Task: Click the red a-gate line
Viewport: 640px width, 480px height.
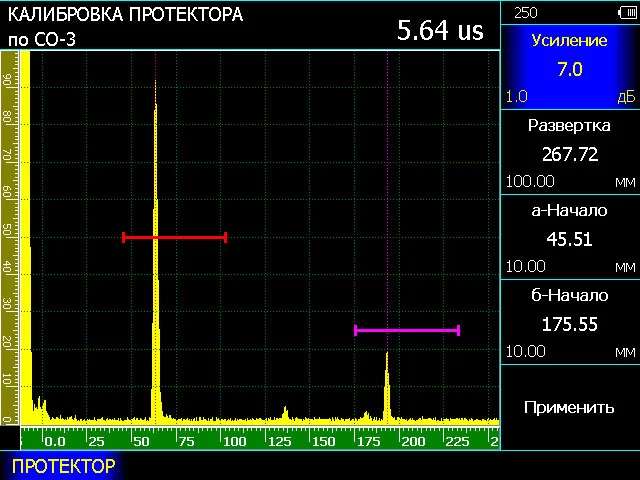Action: (174, 237)
